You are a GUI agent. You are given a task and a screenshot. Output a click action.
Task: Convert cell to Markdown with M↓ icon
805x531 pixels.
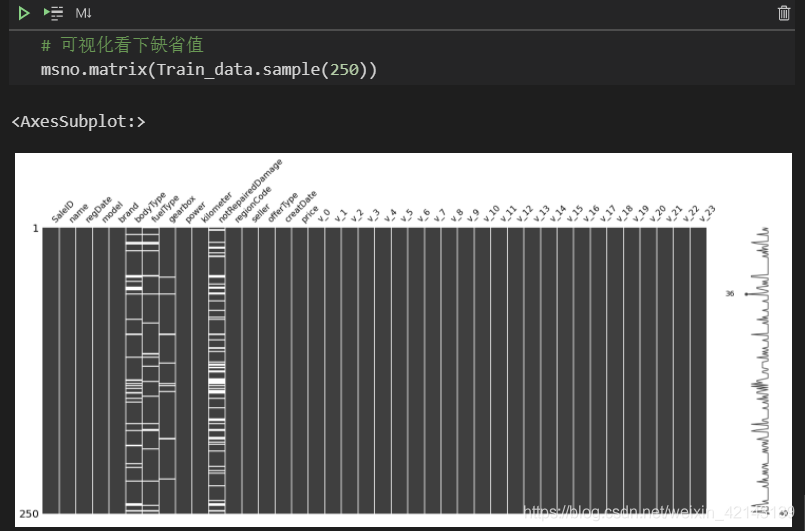(84, 13)
